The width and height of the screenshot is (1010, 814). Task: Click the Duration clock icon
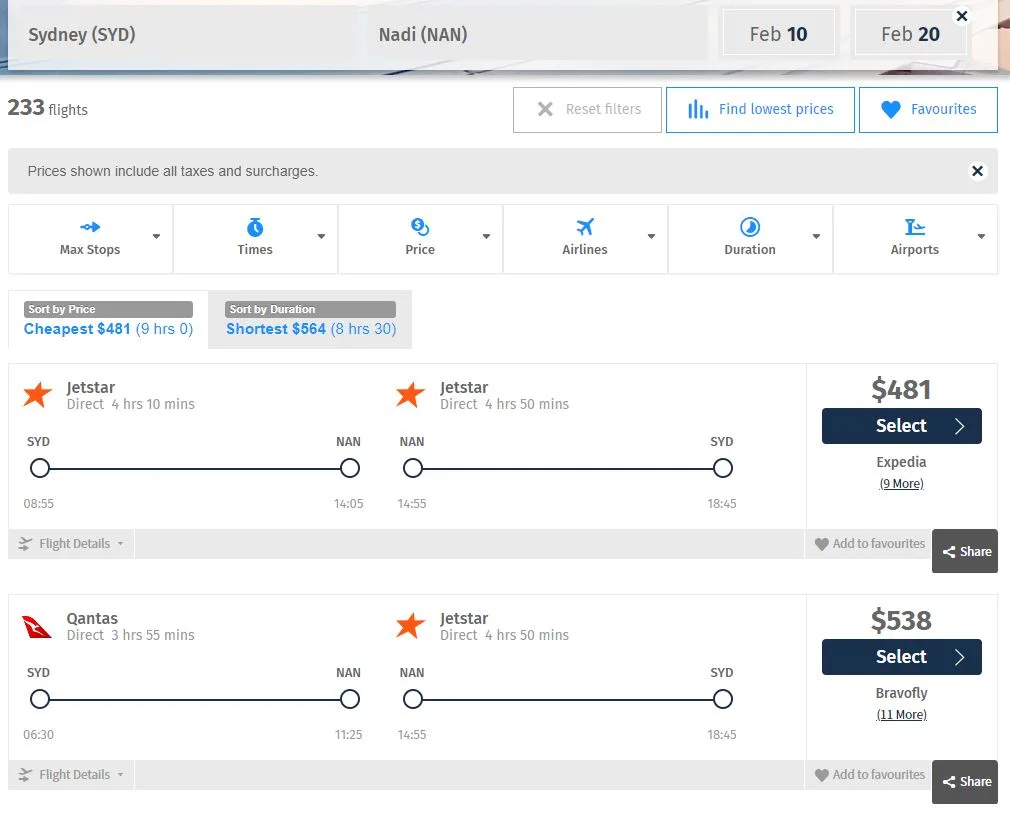(750, 227)
